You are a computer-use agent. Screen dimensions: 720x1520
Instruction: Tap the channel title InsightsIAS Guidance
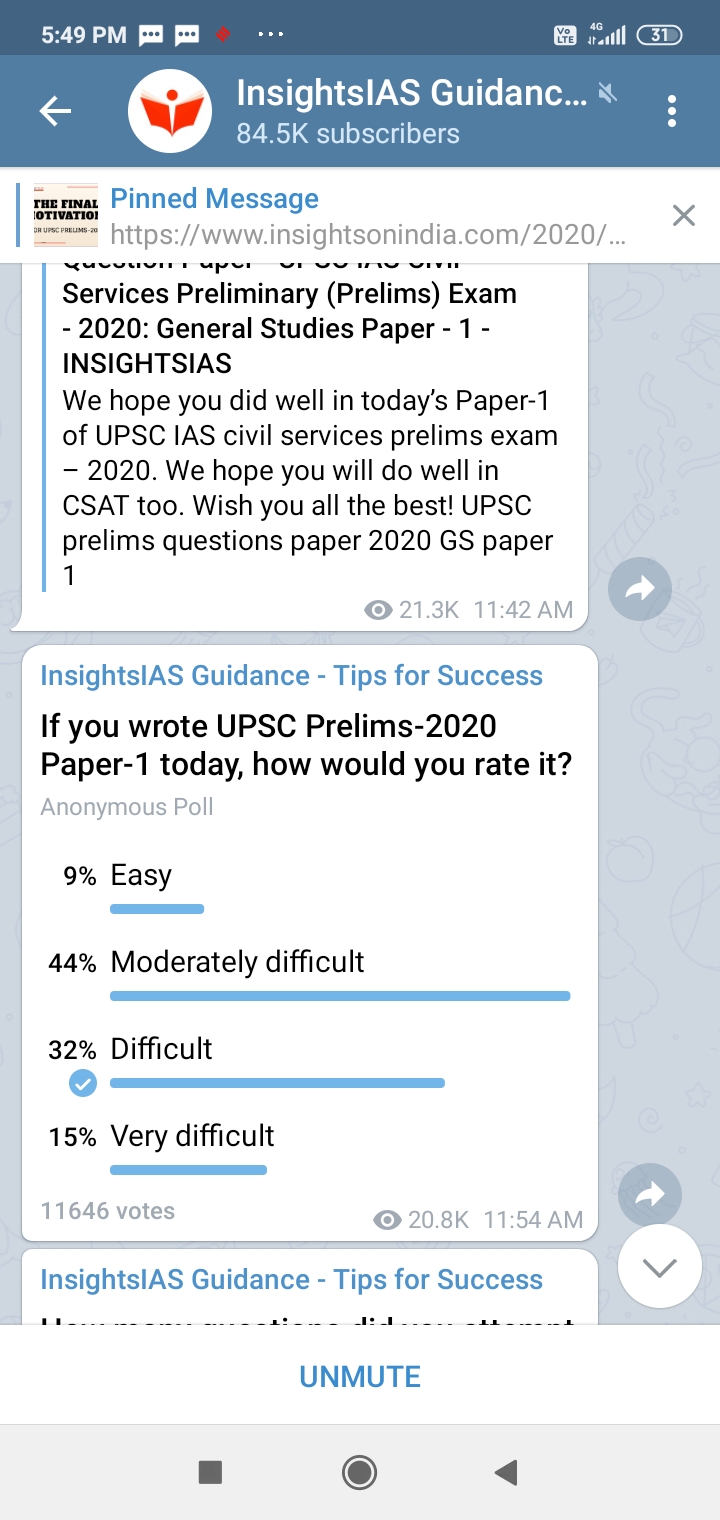point(411,93)
